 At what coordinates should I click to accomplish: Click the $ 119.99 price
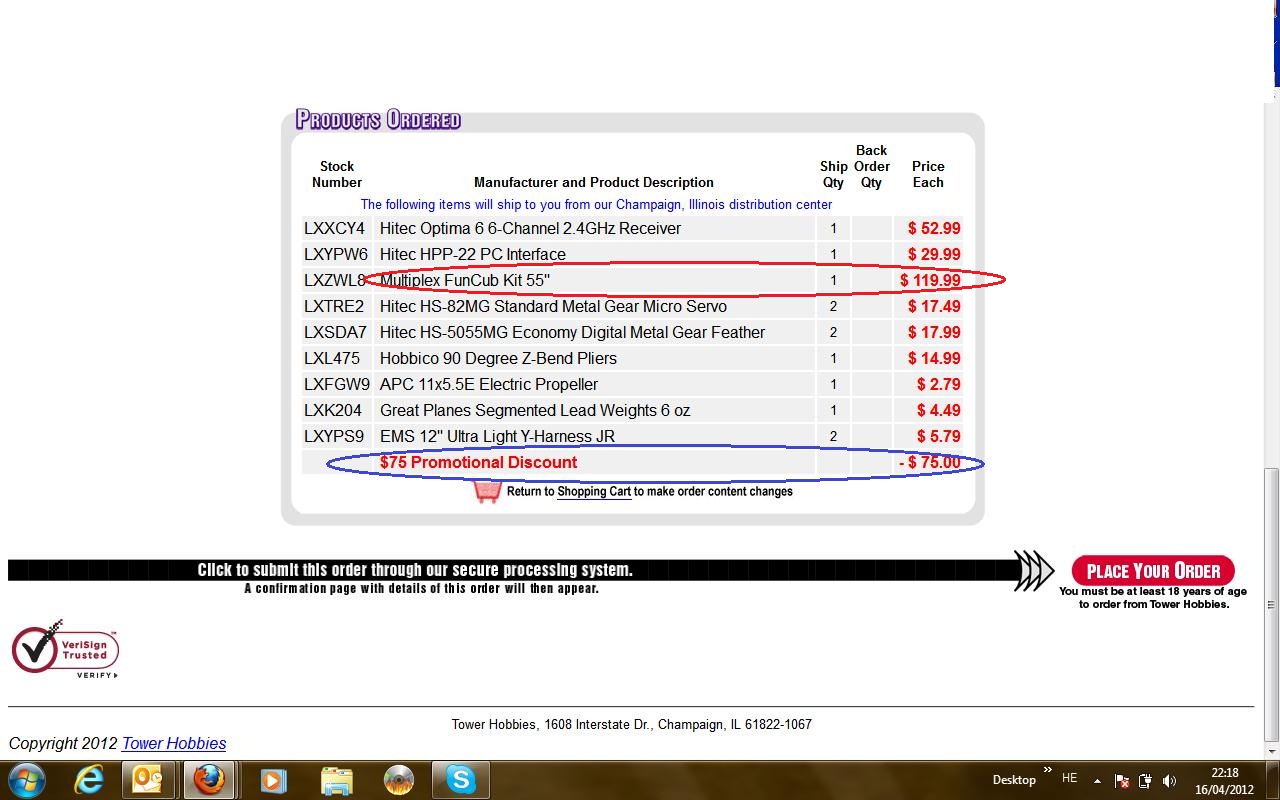click(x=930, y=280)
